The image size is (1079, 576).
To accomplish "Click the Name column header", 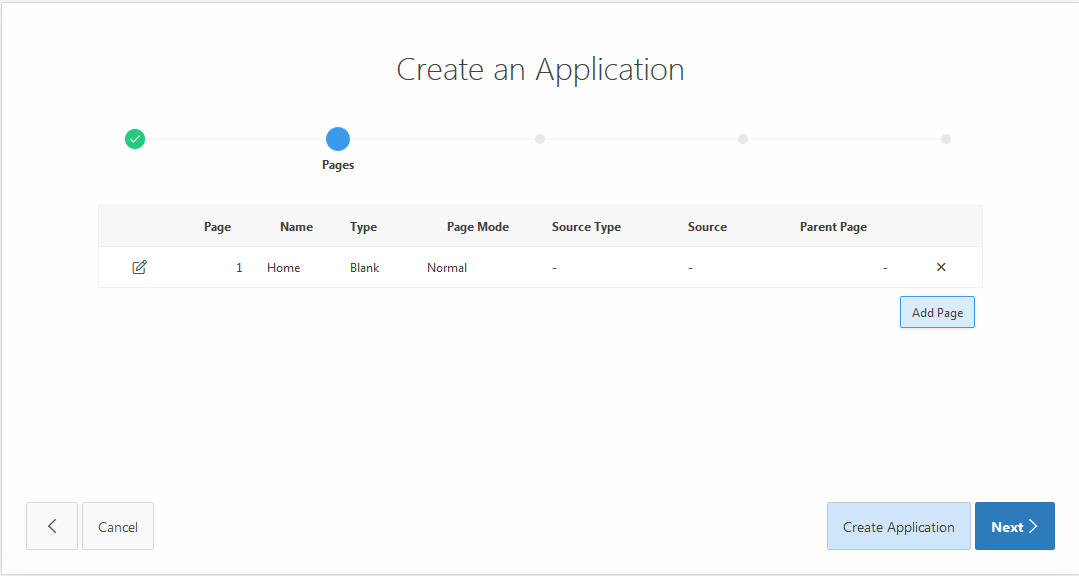I will (x=297, y=226).
